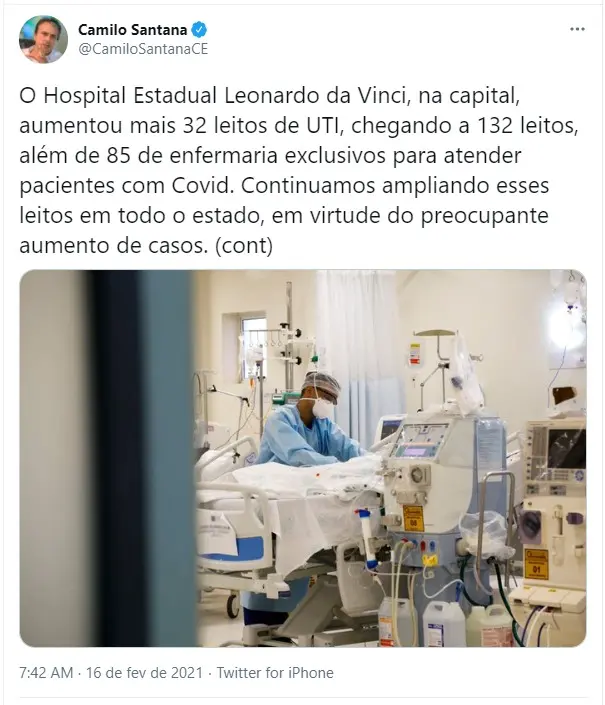
Task: Click the date 16 de fev de 2021
Action: [144, 673]
